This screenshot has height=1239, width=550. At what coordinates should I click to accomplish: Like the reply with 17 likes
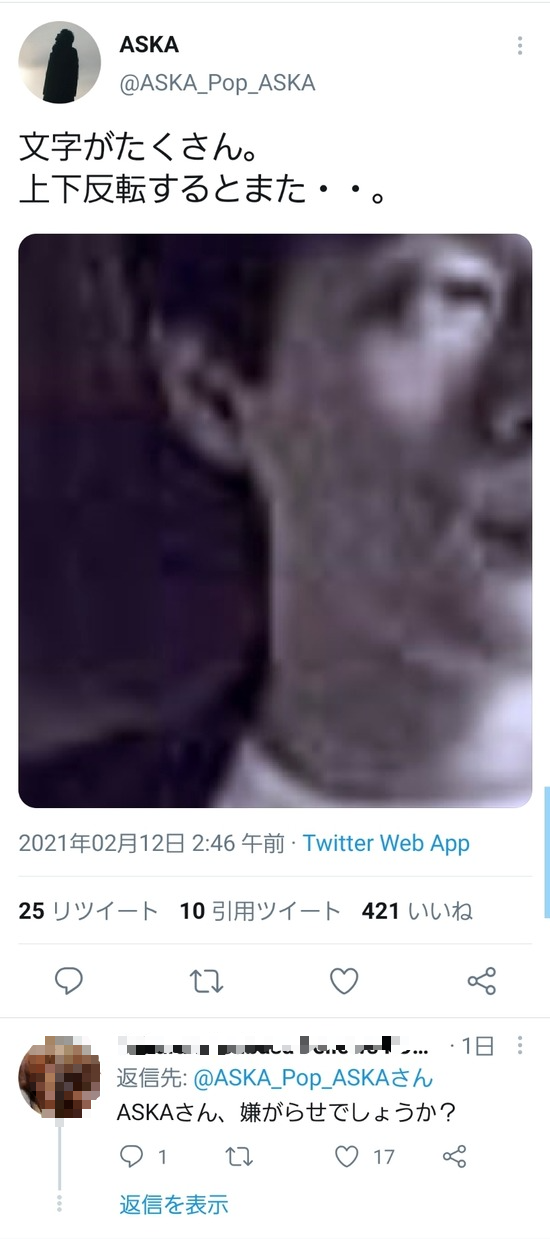[x=364, y=1157]
